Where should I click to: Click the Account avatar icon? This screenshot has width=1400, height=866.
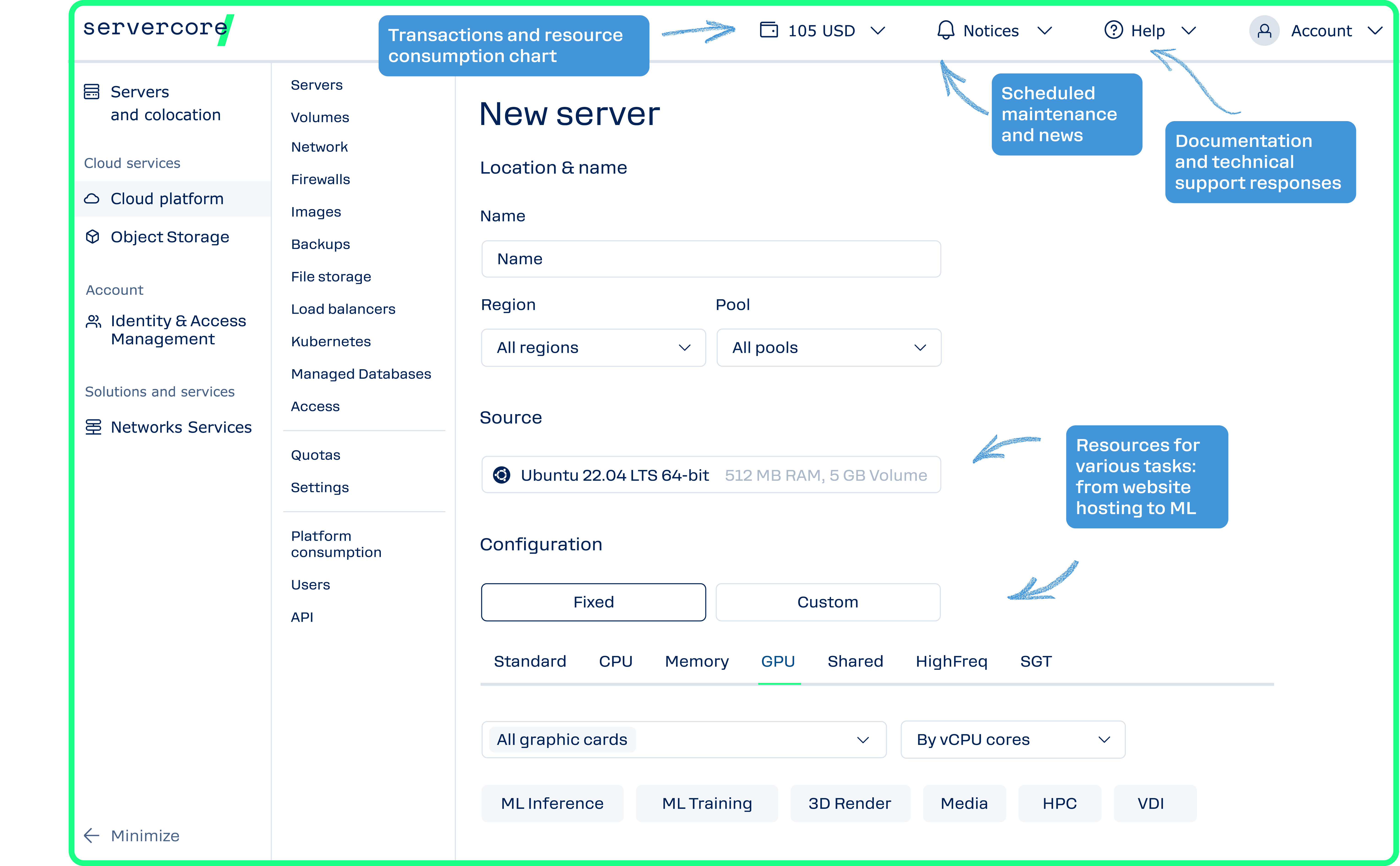click(x=1264, y=30)
